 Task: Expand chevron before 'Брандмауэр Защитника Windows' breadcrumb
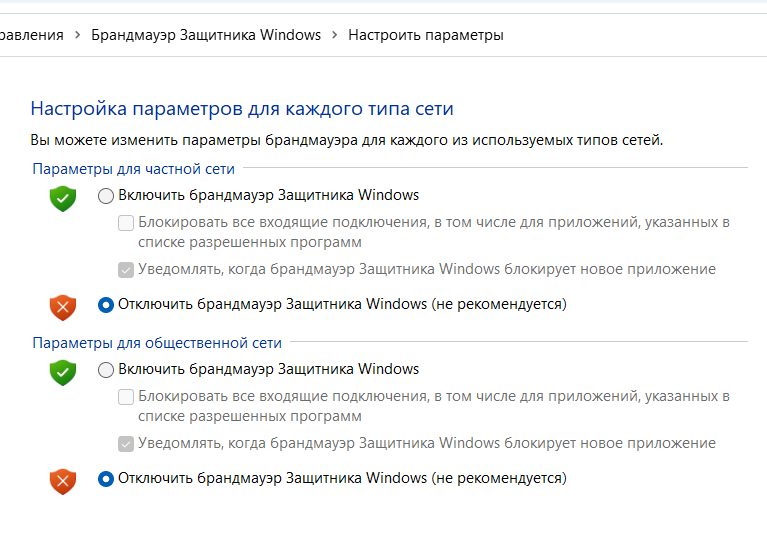coord(77,35)
